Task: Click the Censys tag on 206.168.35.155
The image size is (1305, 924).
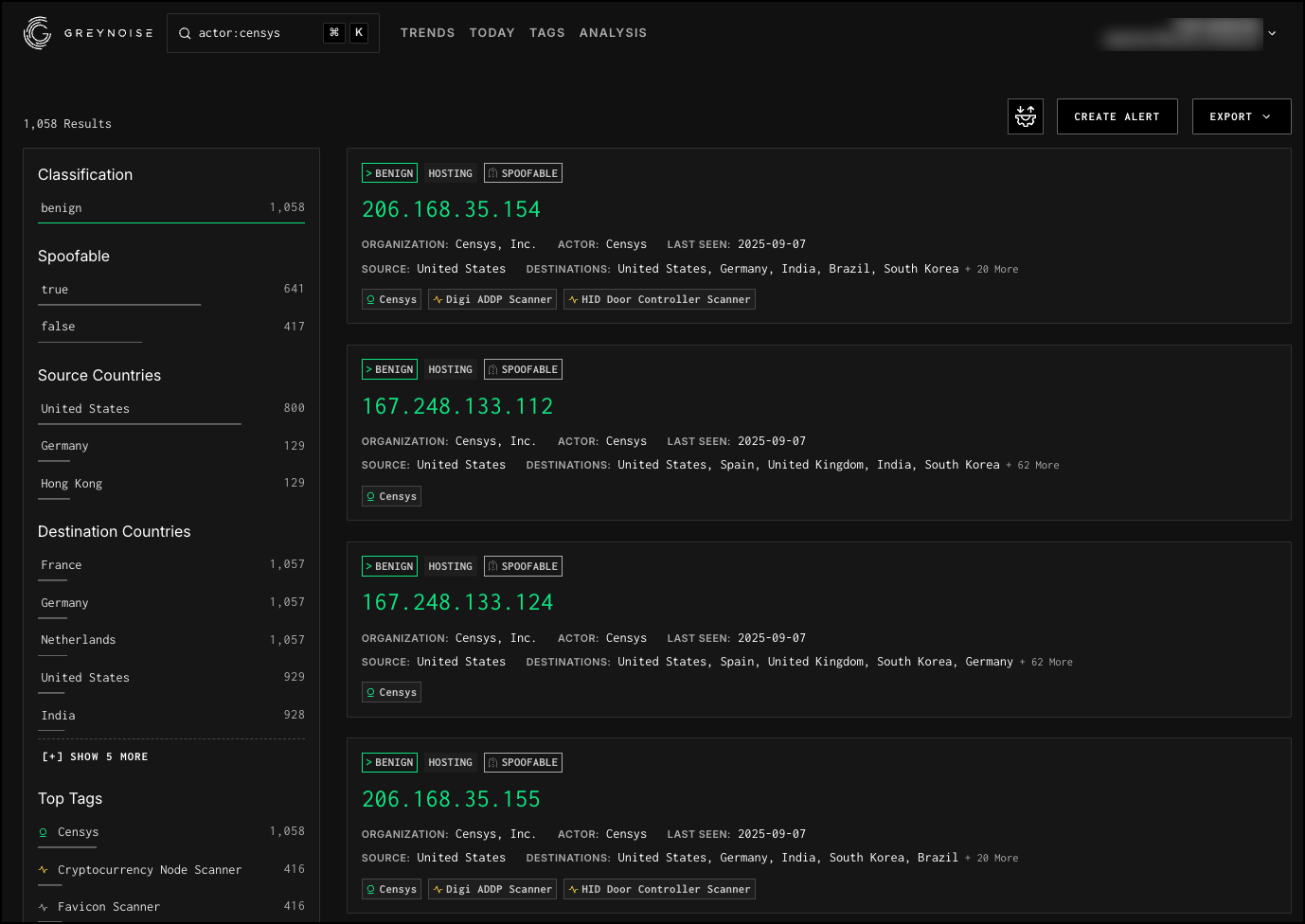Action: click(391, 889)
